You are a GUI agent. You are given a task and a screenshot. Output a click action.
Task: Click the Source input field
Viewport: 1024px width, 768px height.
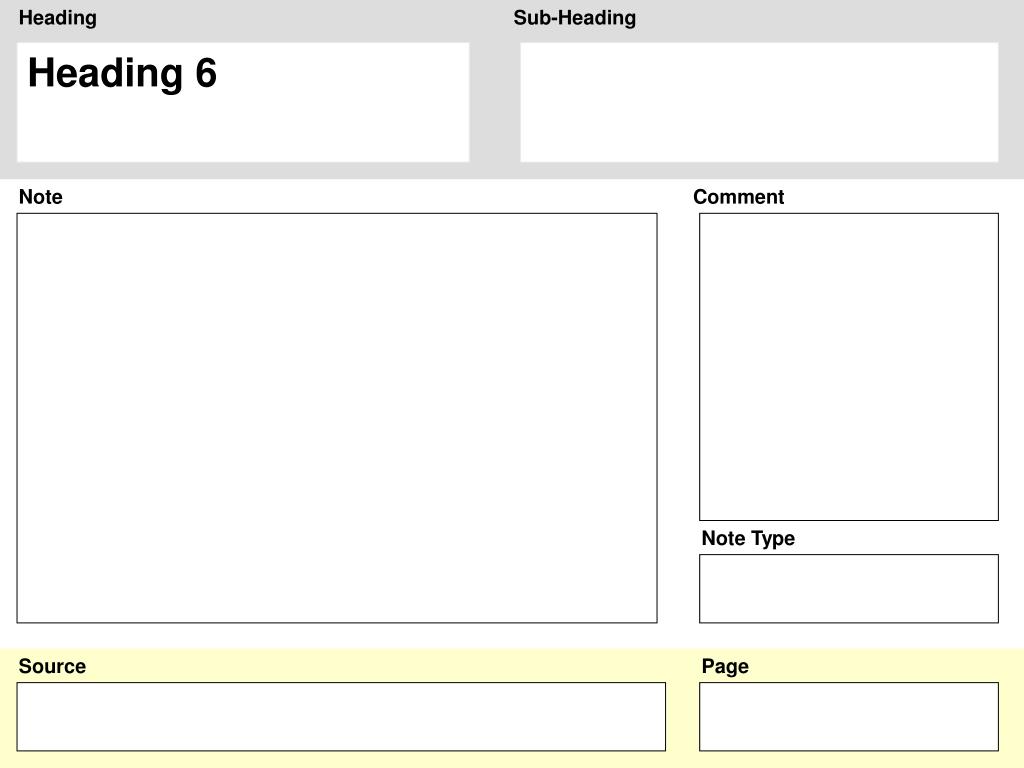(x=341, y=716)
